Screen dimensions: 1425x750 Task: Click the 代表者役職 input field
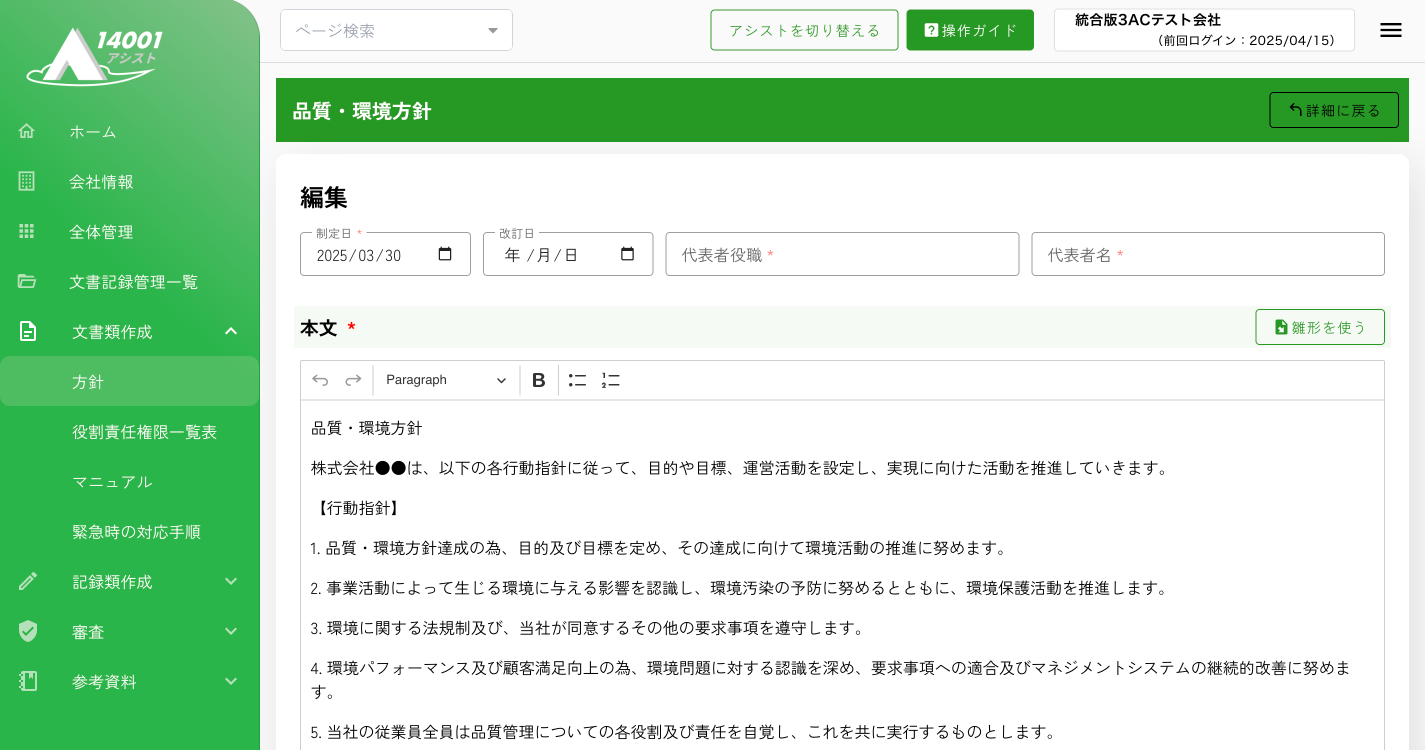[841, 254]
